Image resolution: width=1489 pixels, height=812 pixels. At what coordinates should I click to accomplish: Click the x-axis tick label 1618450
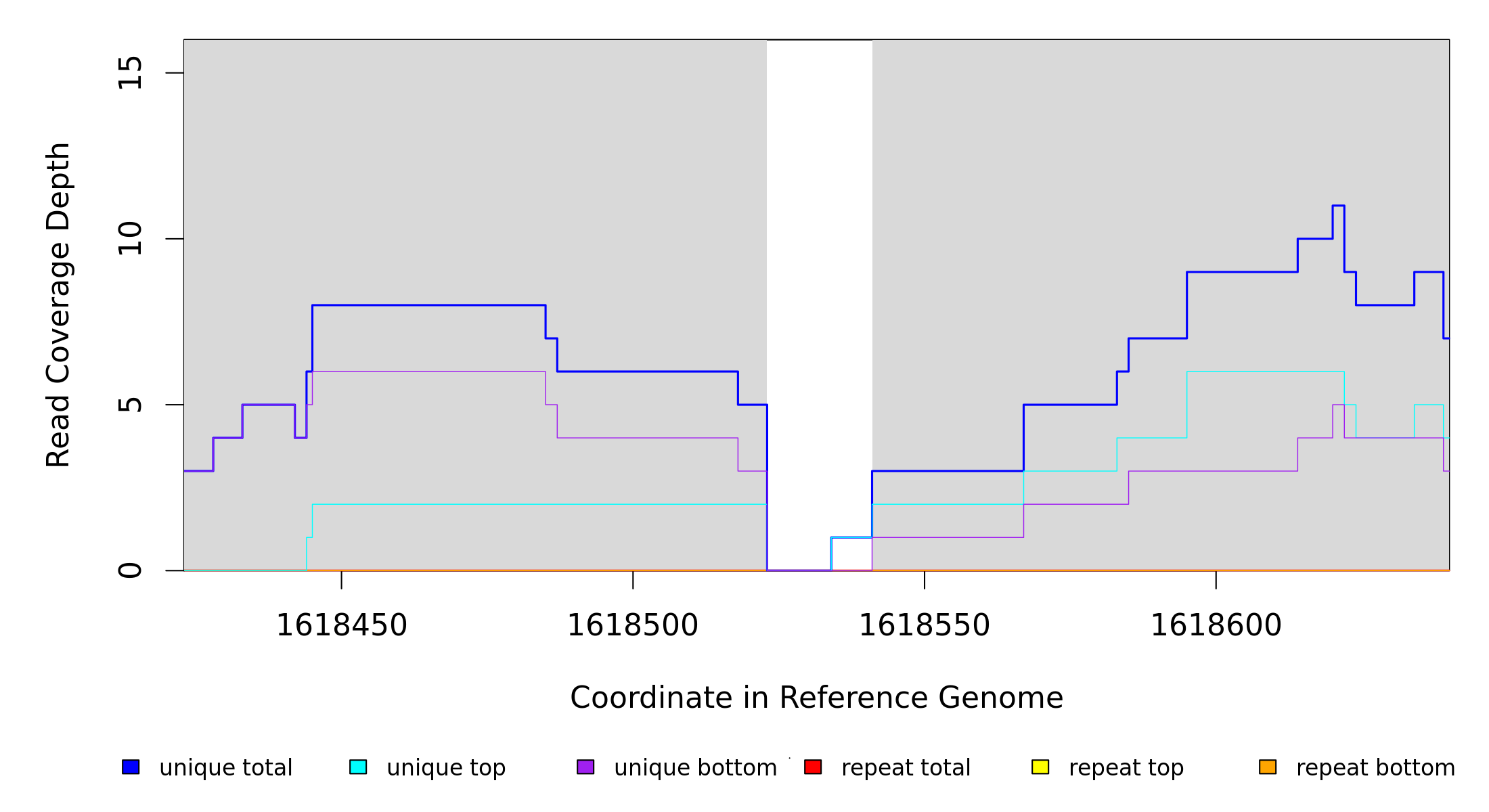pos(342,626)
